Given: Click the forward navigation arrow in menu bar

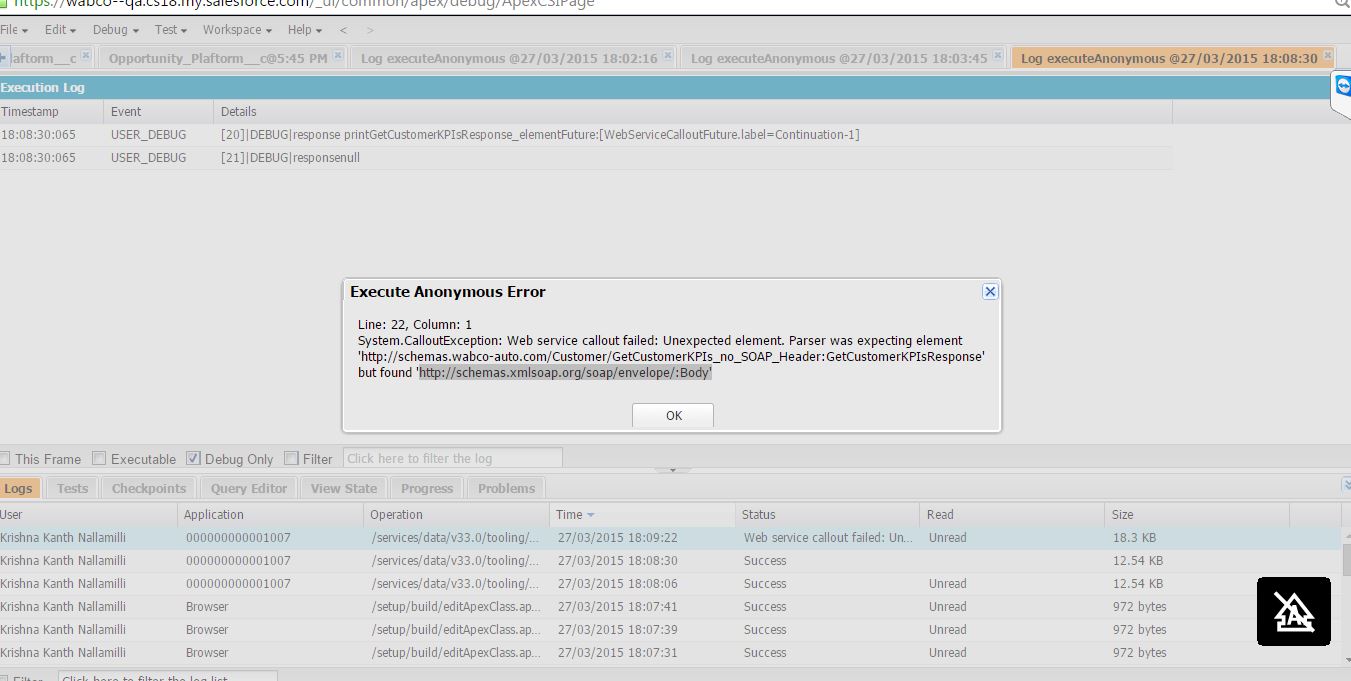Looking at the screenshot, I should click(x=370, y=30).
